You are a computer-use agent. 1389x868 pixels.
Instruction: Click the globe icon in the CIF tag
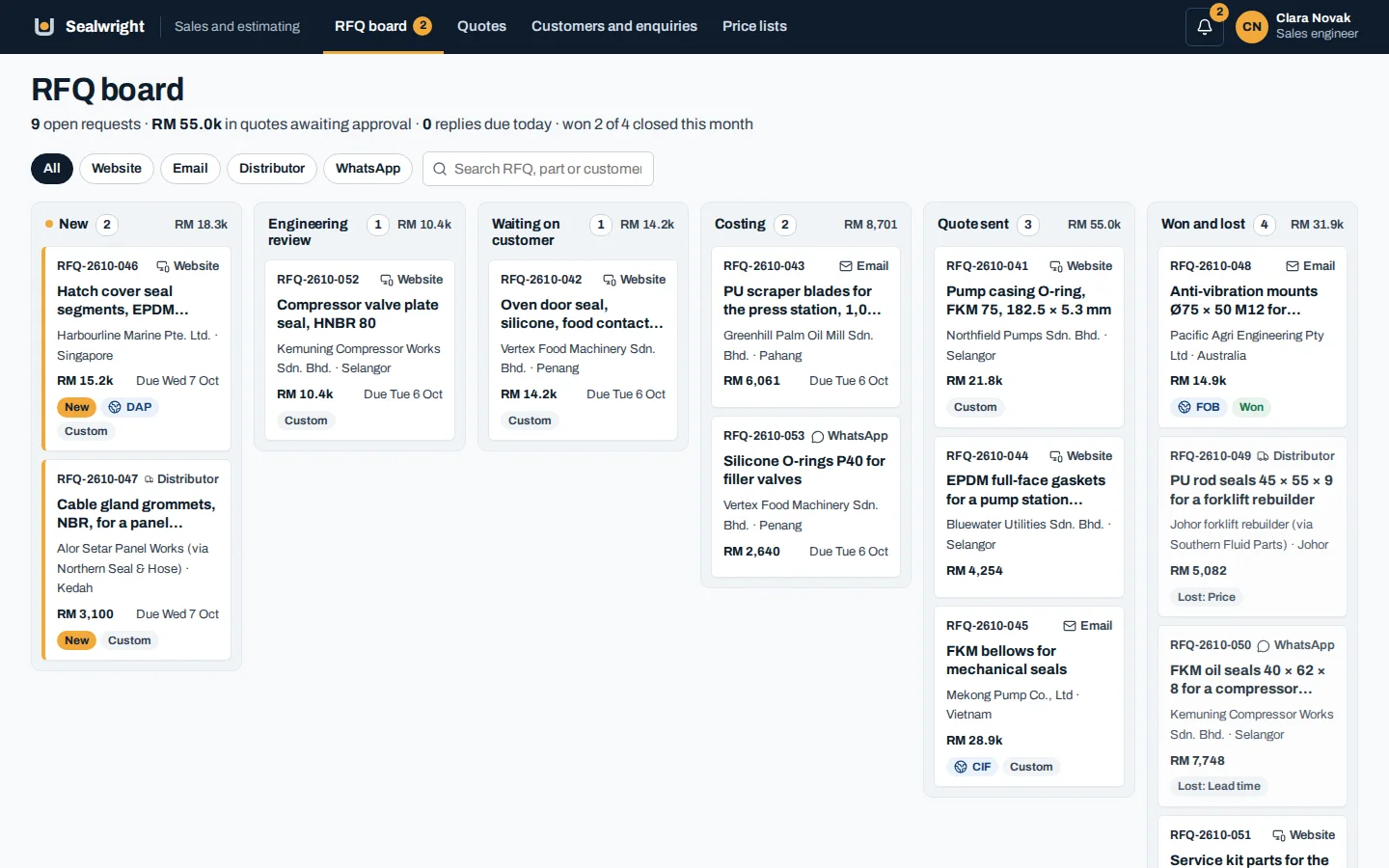961,767
